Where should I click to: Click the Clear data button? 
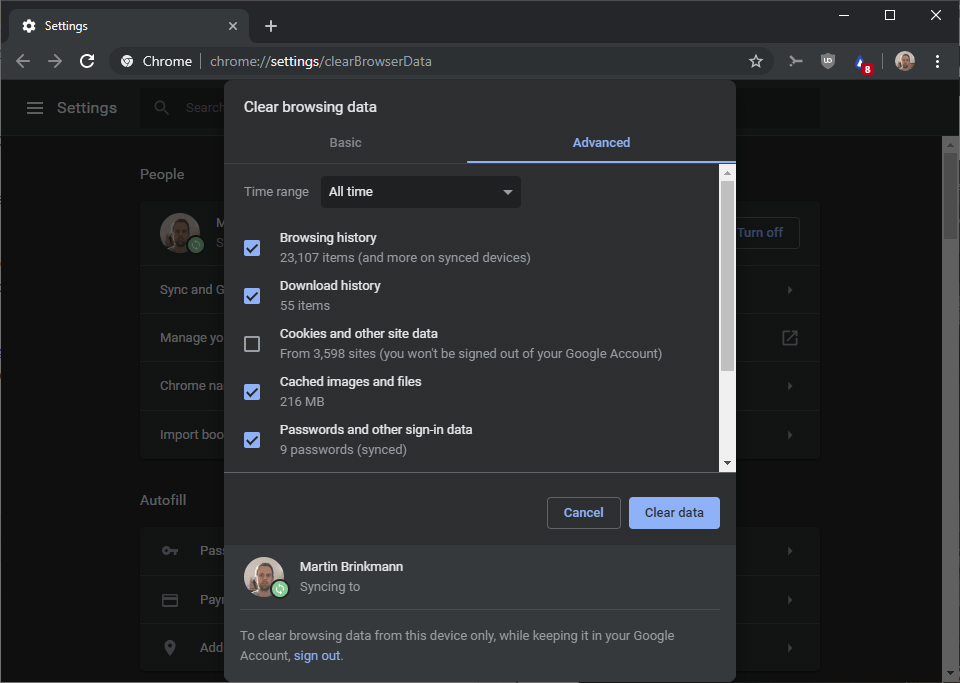674,513
